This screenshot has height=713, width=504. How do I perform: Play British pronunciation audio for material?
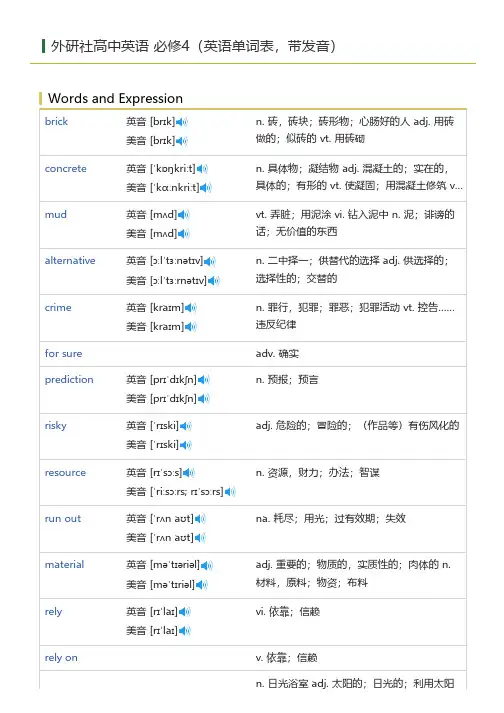point(207,565)
